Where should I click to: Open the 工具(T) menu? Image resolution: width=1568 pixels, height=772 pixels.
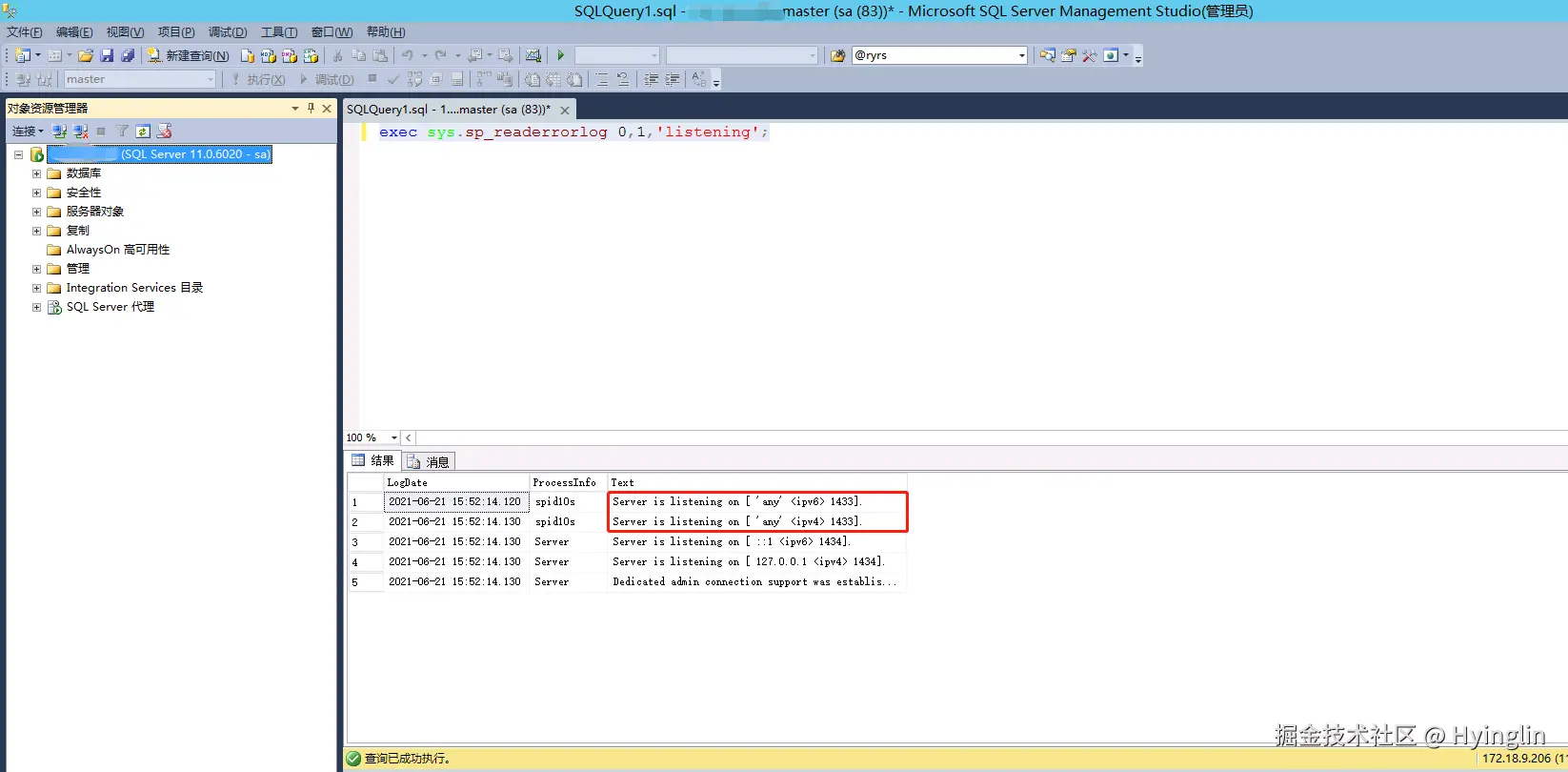(279, 32)
